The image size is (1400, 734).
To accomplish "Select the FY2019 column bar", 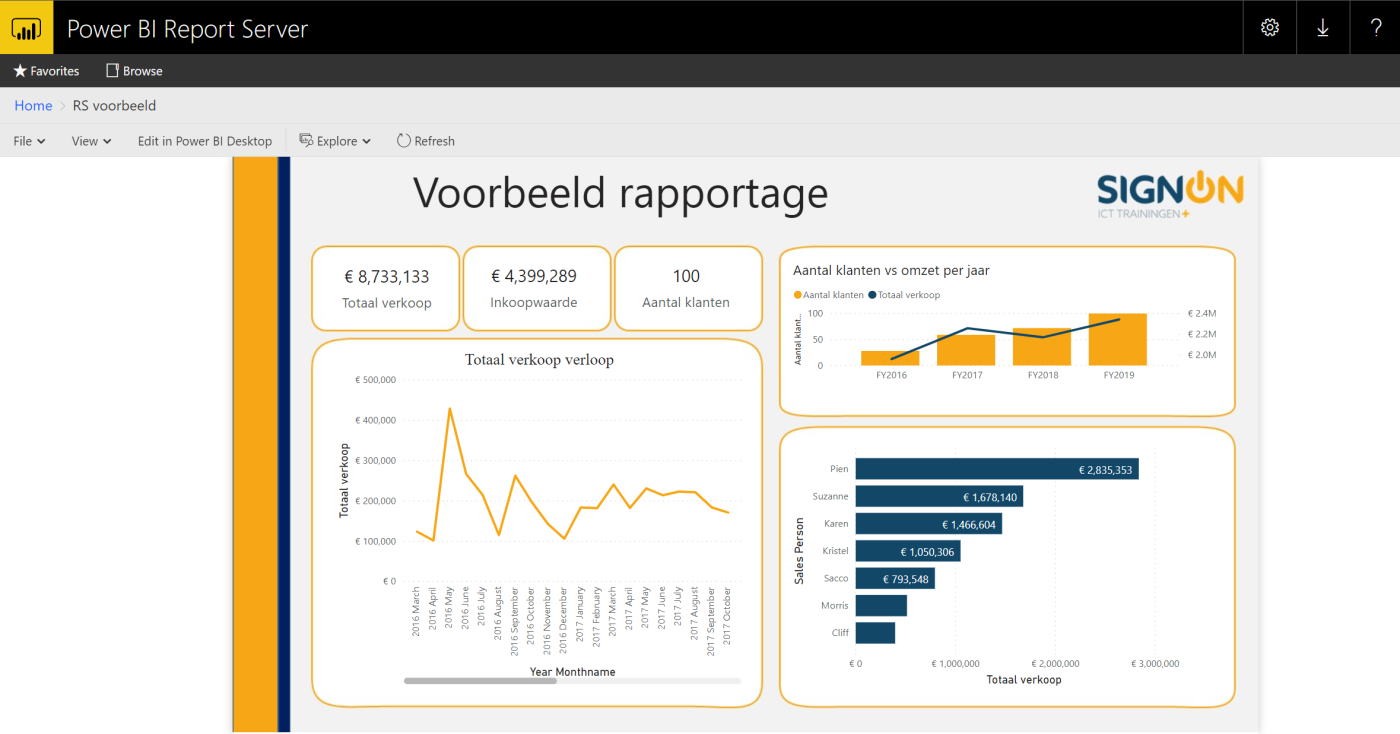I will (1117, 339).
